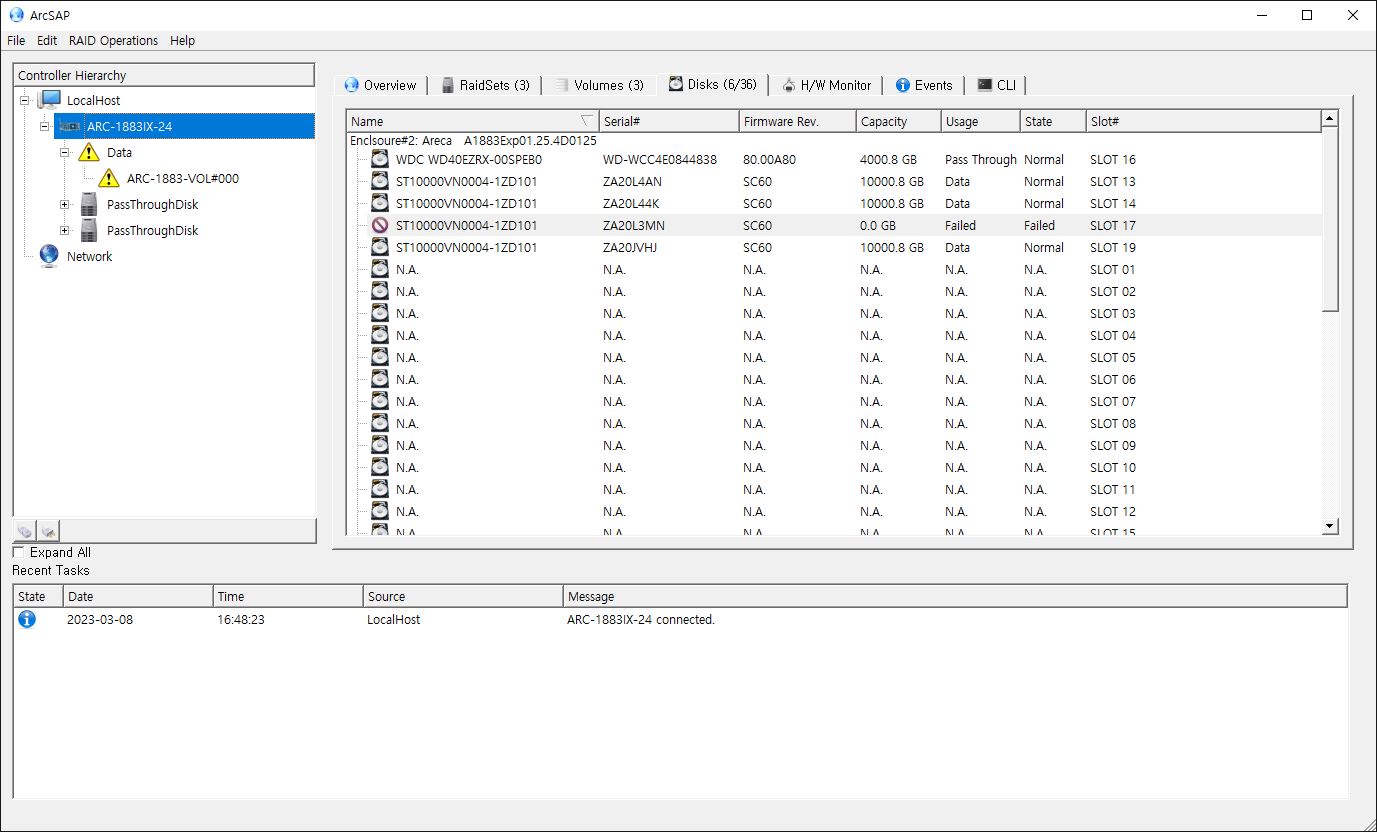
Task: Open the File menu
Action: tap(16, 41)
